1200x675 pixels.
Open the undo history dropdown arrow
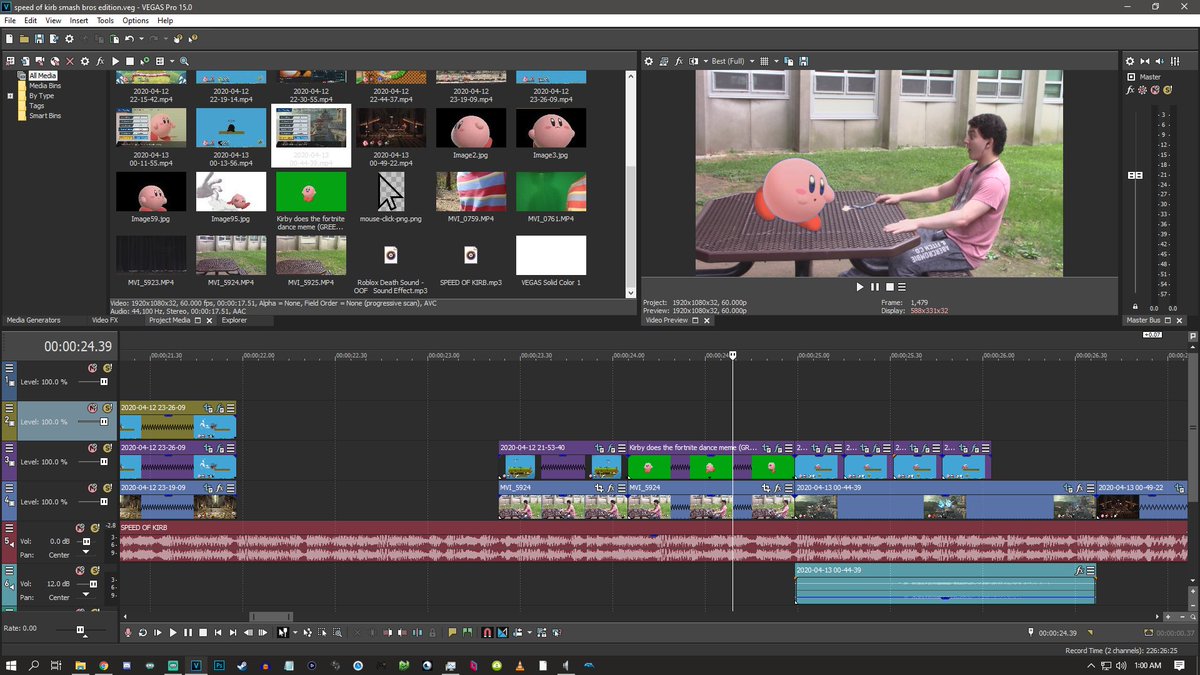[x=141, y=39]
